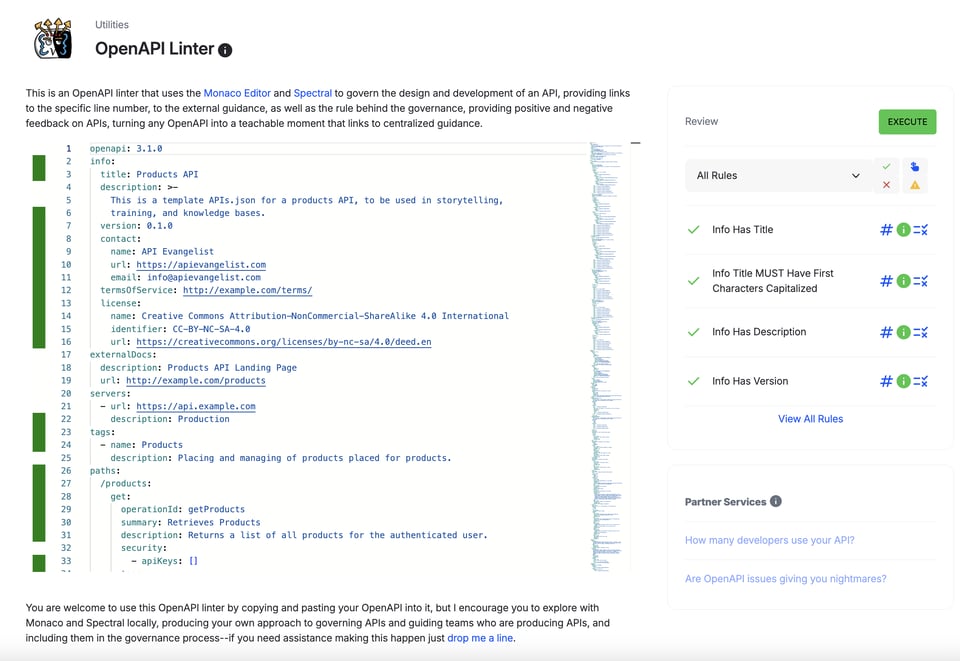Open the Utilities breadcrumb
Screen dimensions: 960x661
(112, 24)
